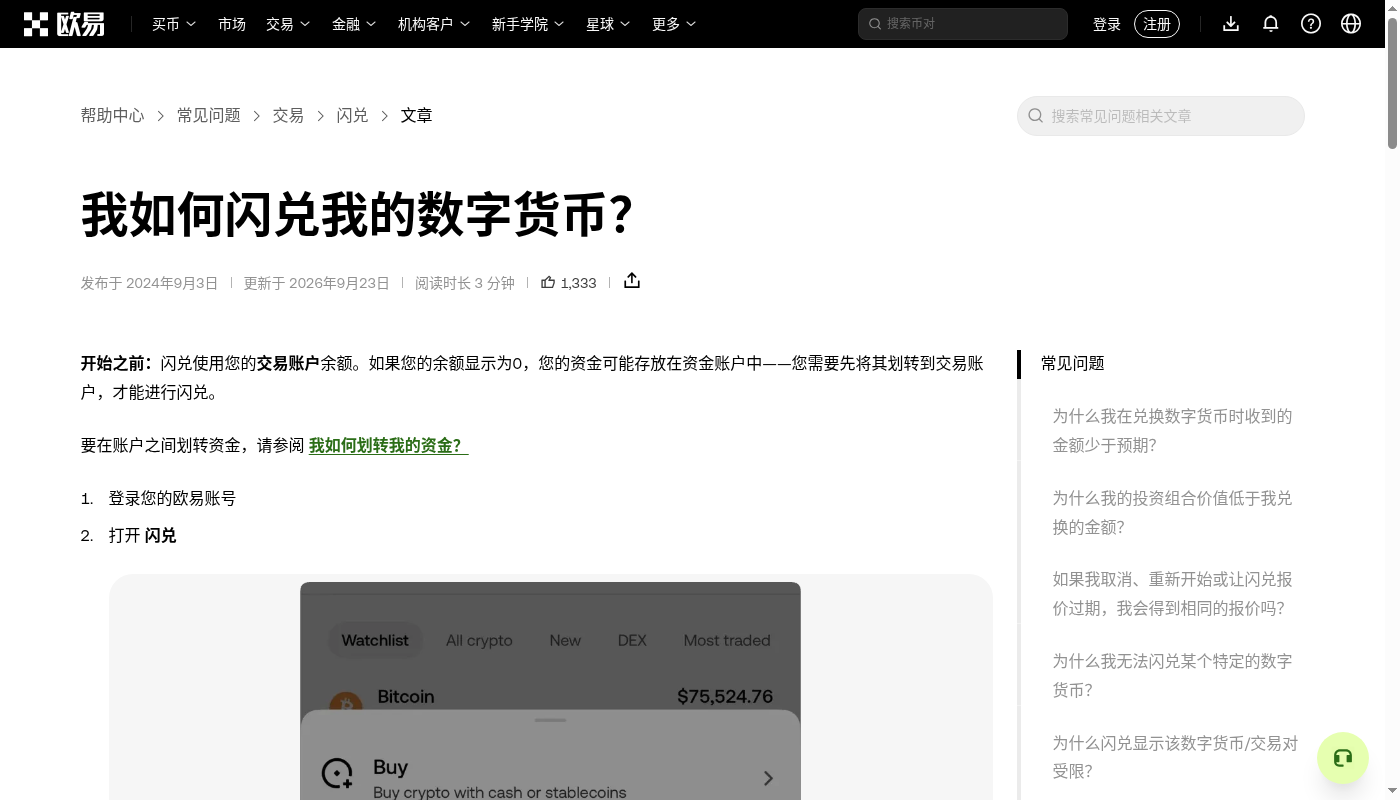Open the help question mark icon

[1311, 24]
